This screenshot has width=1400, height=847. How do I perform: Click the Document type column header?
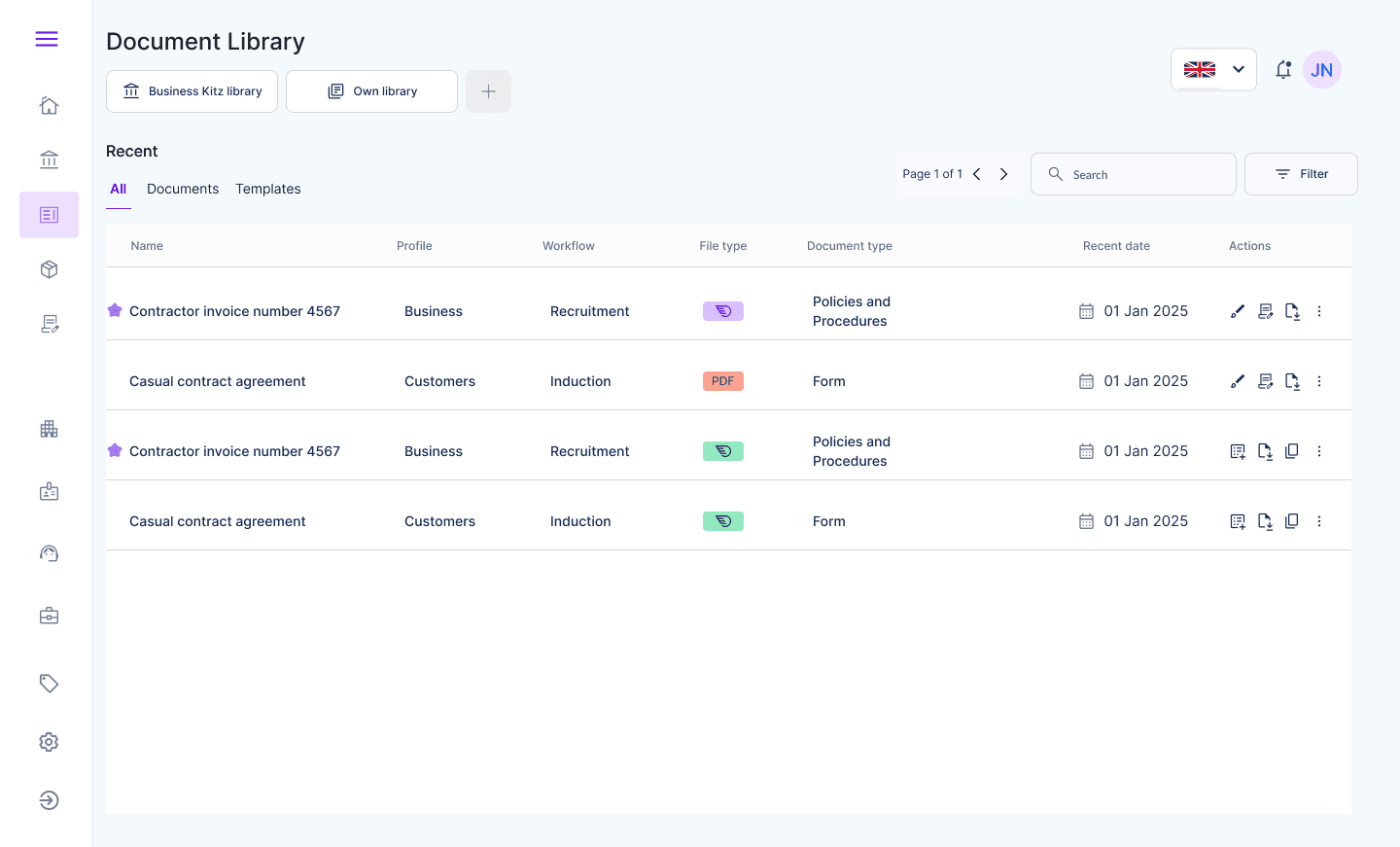point(850,246)
